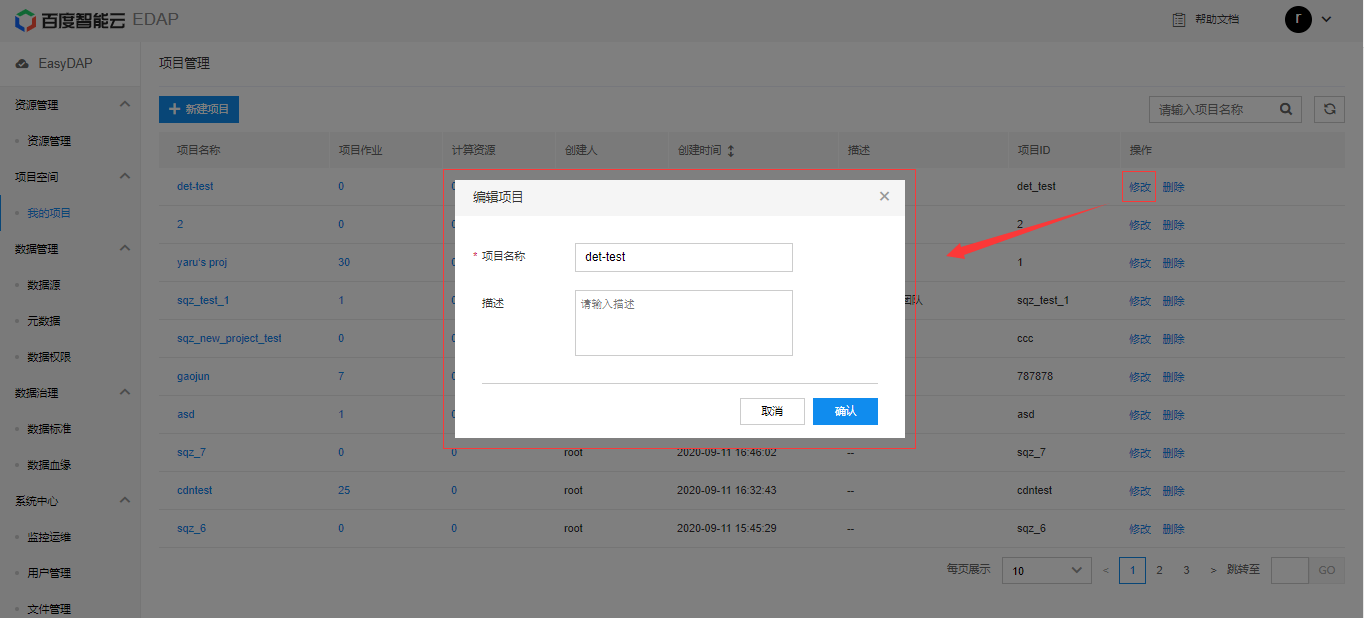The height and width of the screenshot is (618, 1364).
Task: Sort by creation time column arrows
Action: tap(730, 151)
